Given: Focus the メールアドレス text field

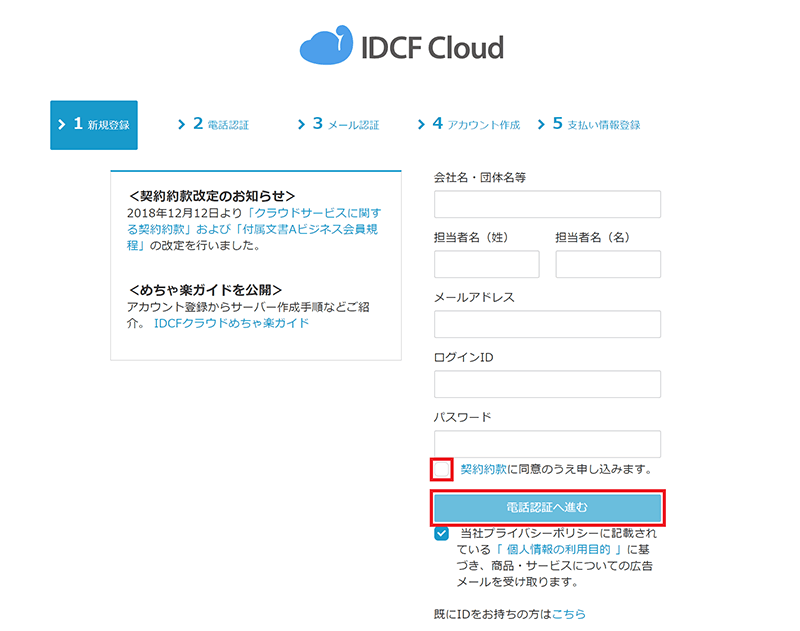Looking at the screenshot, I should pos(547,324).
